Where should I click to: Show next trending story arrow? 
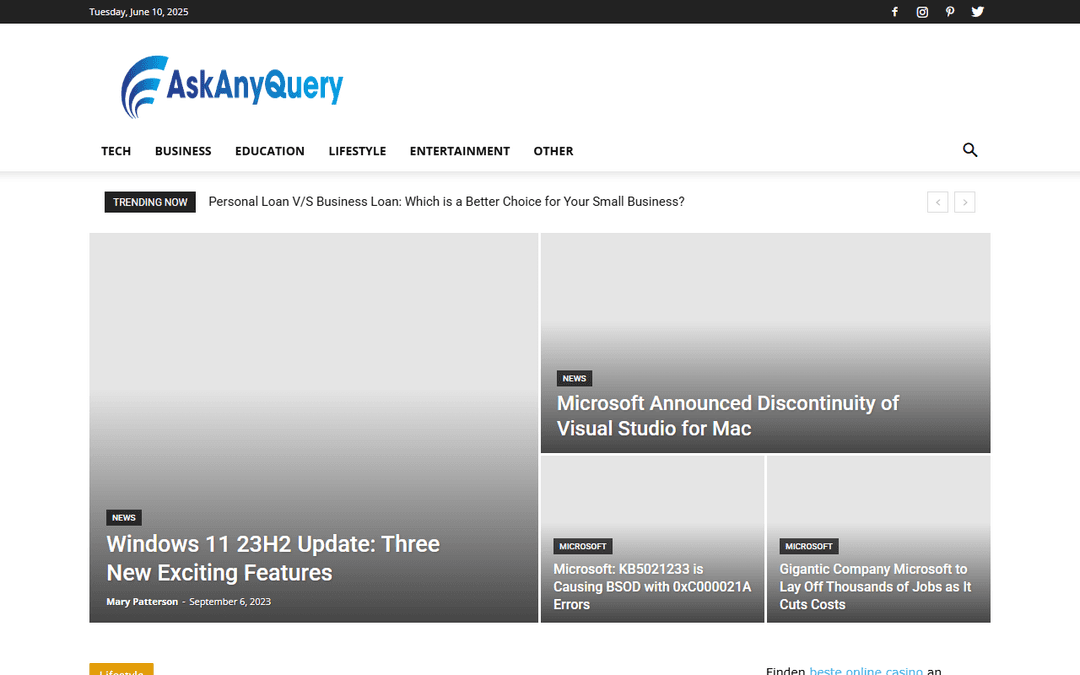tap(964, 202)
